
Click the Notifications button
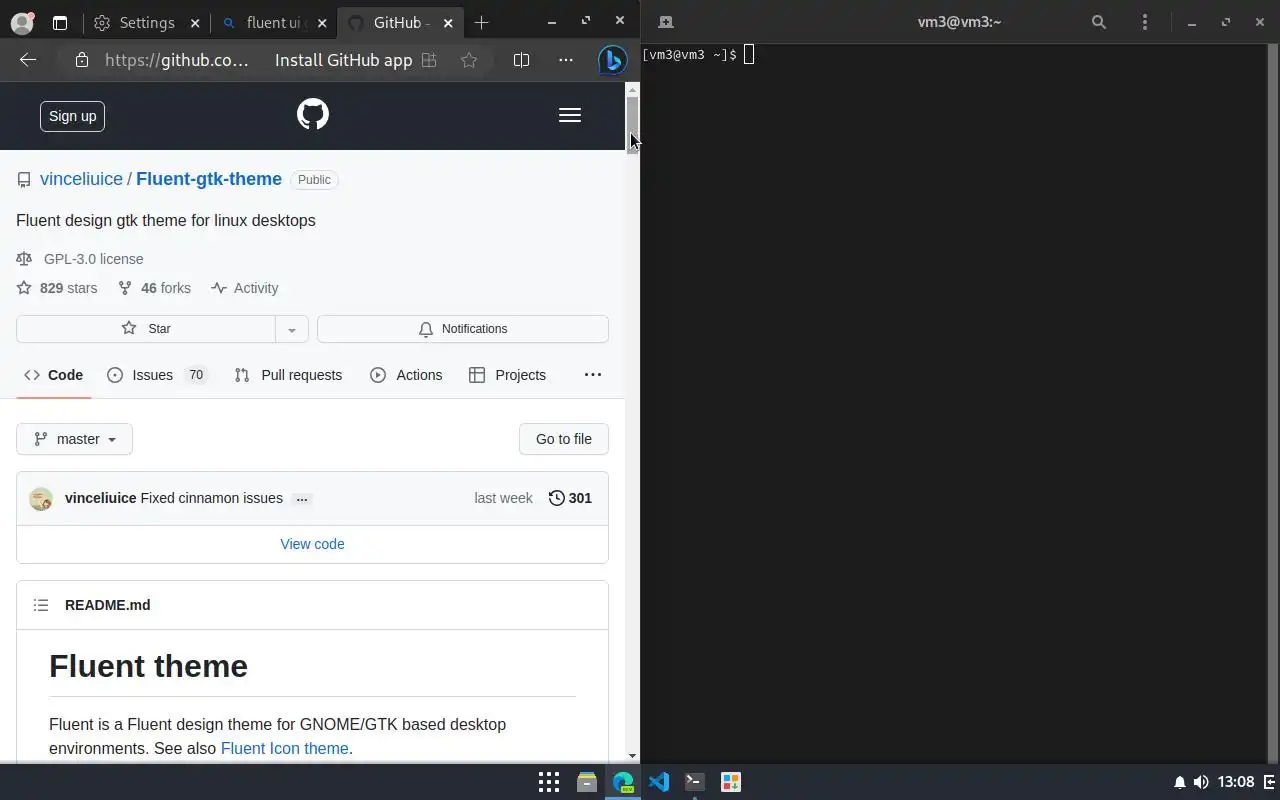tap(463, 329)
